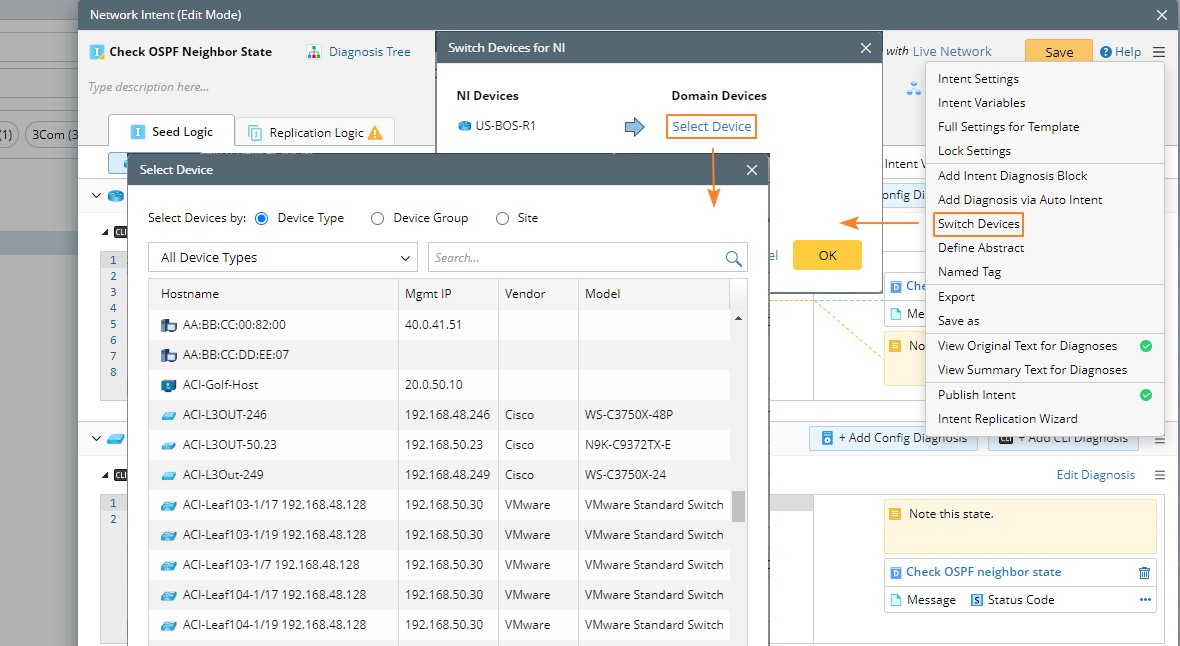This screenshot has height=646, width=1180.
Task: Click the US-BOS-R1 router icon
Action: pyautogui.click(x=464, y=127)
